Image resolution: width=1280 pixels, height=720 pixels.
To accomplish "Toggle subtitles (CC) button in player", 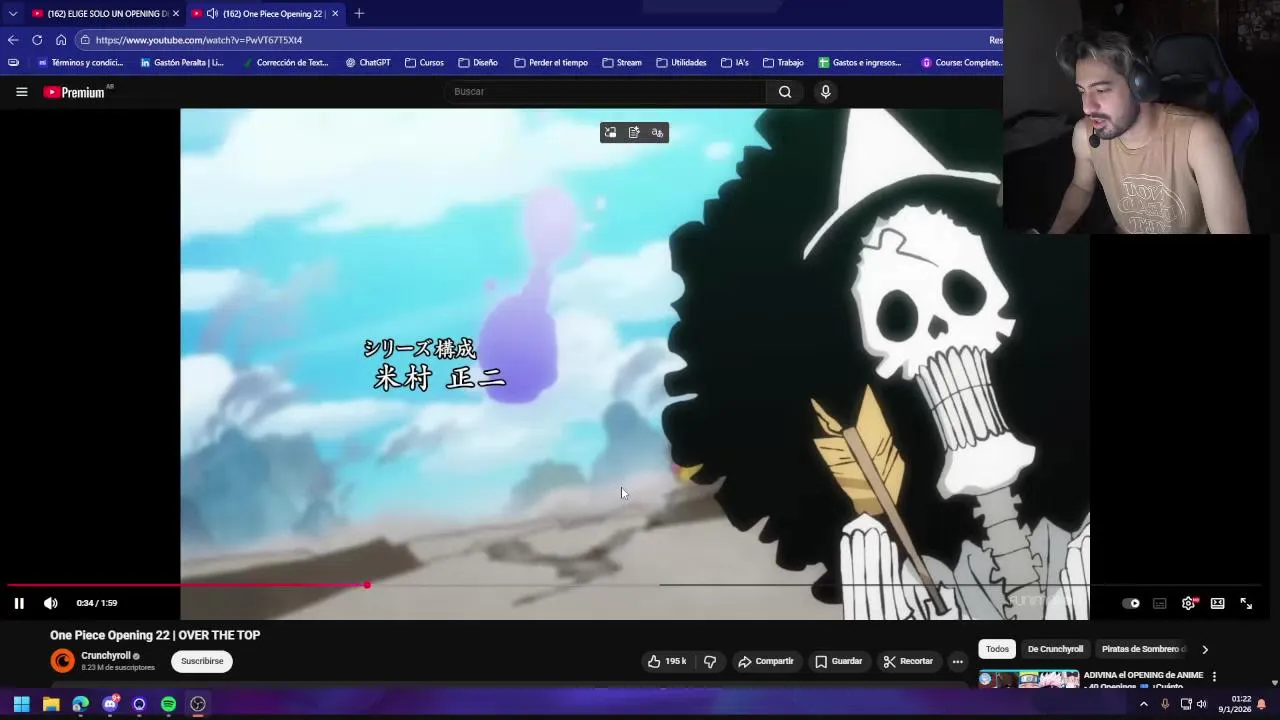I will tap(1160, 603).
